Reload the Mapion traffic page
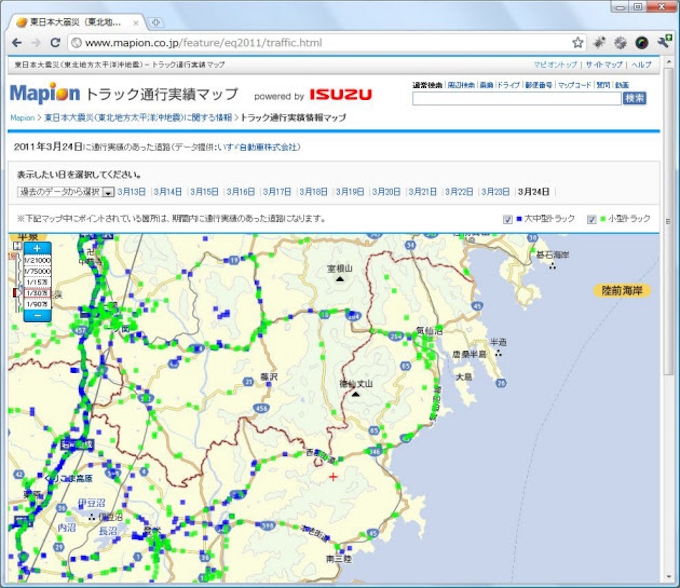The width and height of the screenshot is (680, 588). [55, 42]
